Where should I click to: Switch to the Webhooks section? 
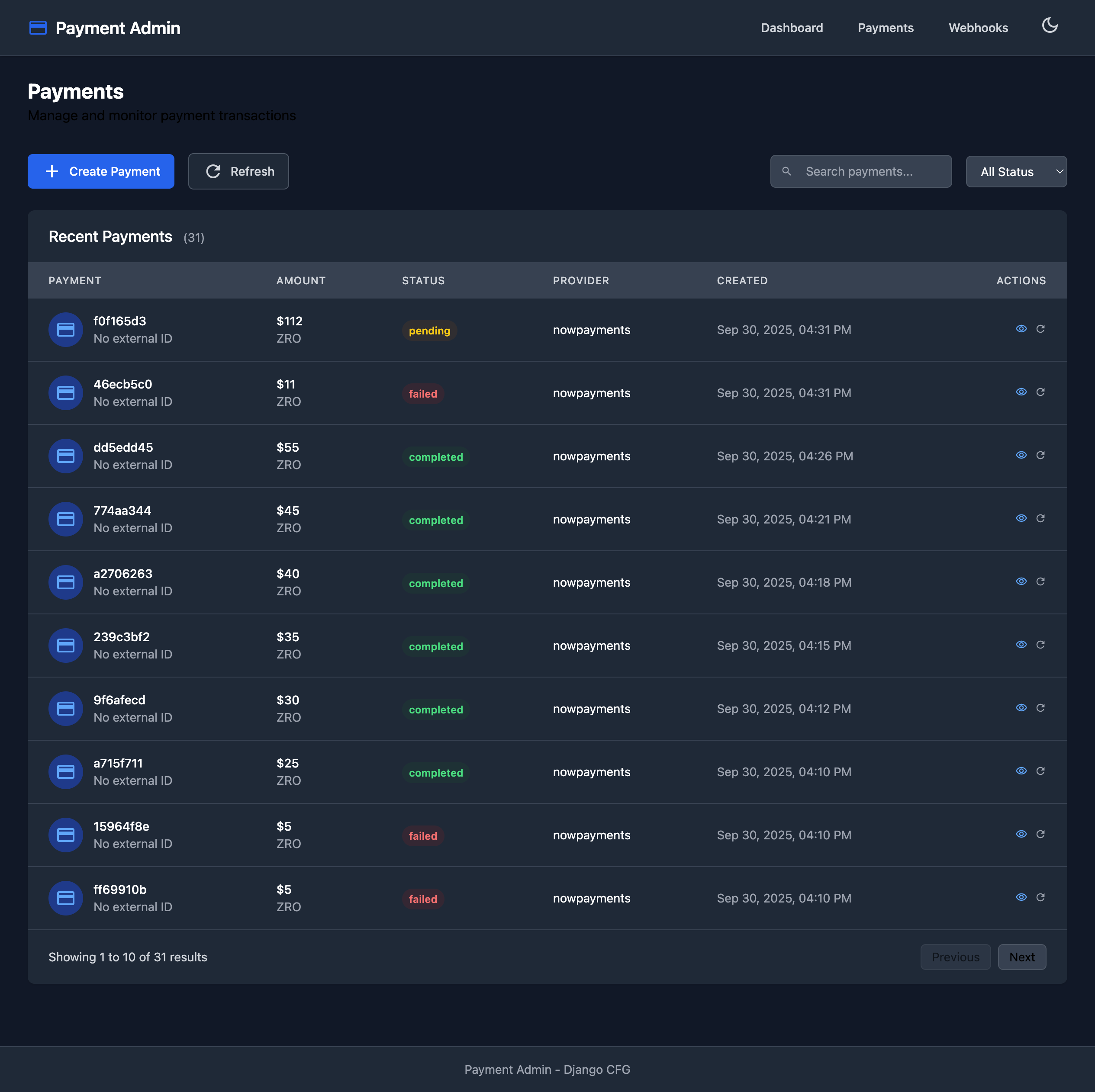click(978, 28)
